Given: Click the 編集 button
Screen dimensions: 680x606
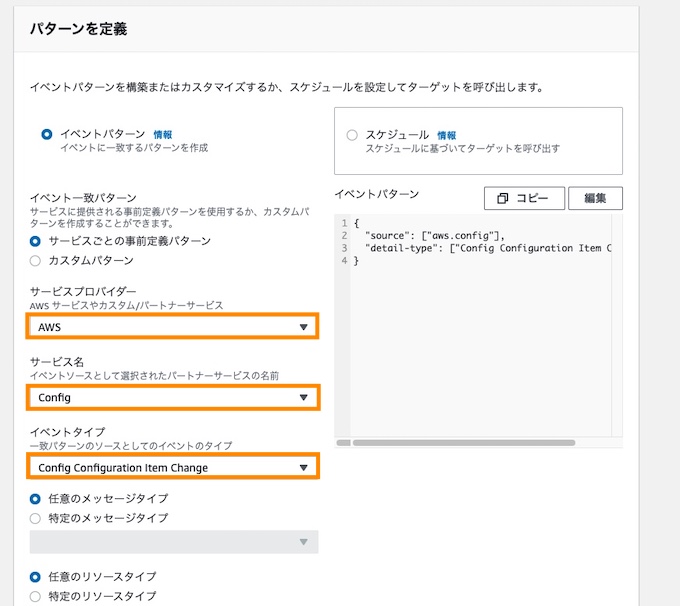Looking at the screenshot, I should pos(595,198).
